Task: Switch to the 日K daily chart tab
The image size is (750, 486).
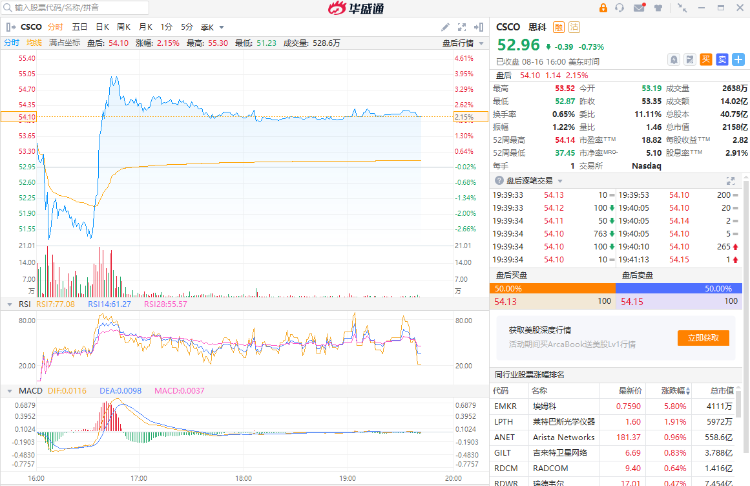Action: point(102,26)
